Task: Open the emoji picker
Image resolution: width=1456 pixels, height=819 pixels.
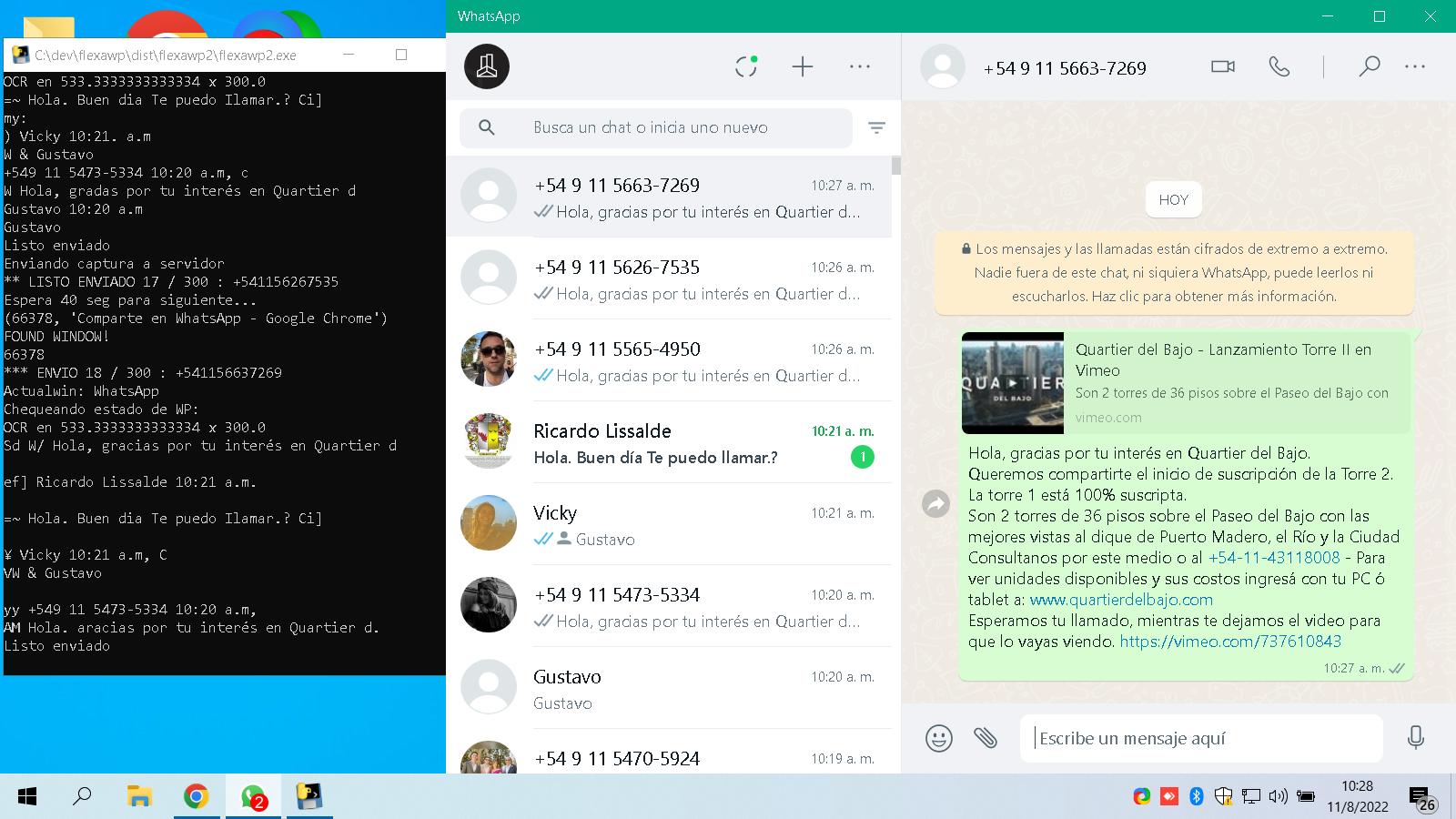Action: pos(939,737)
